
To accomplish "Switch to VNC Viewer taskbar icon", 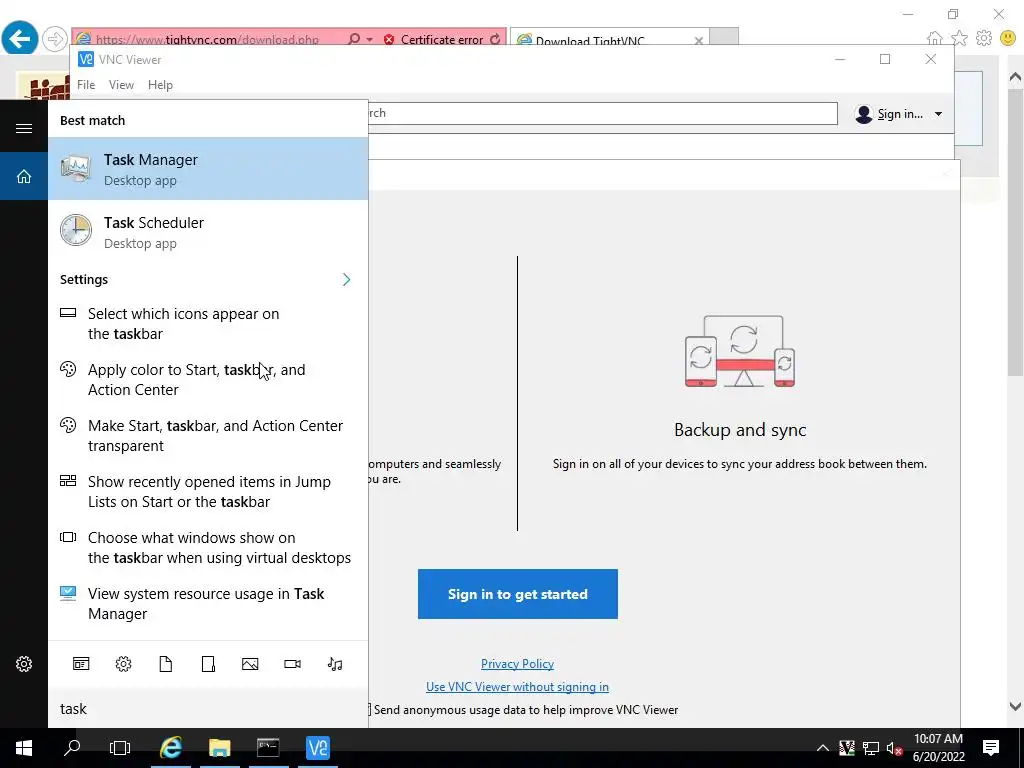I will (x=318, y=748).
